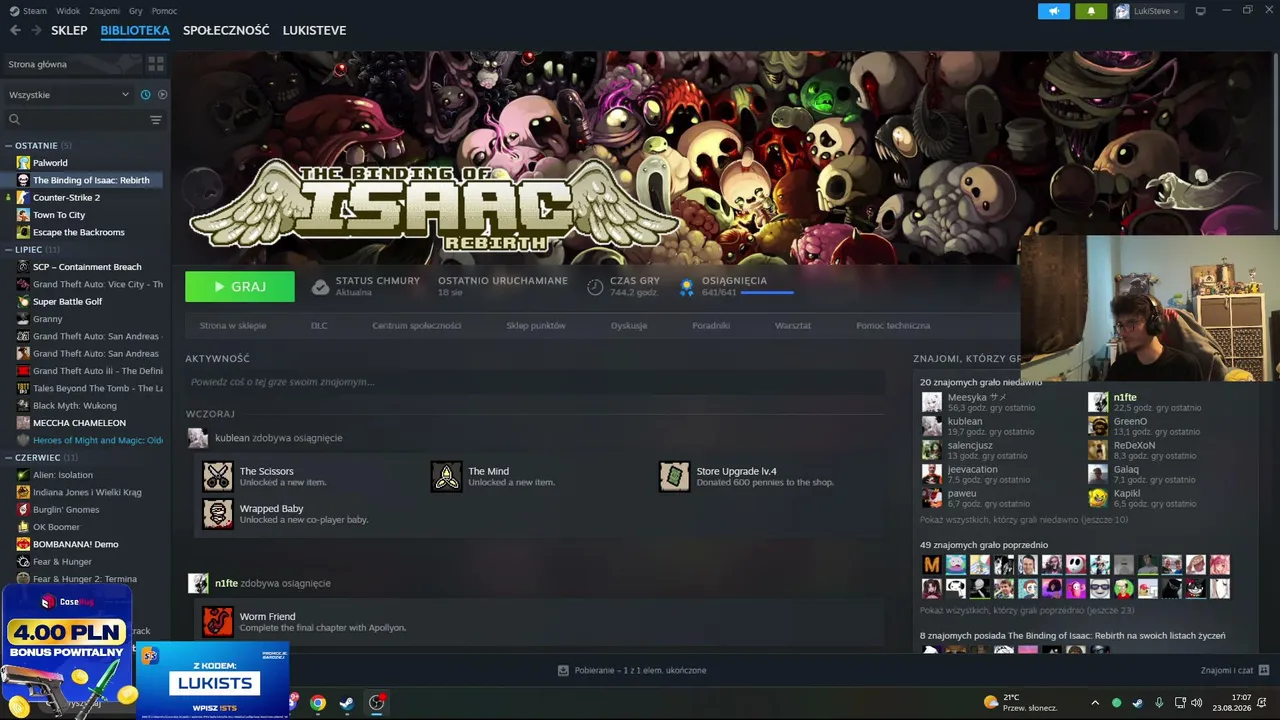Open the LukiSteve account dropdown
Image resolution: width=1280 pixels, height=720 pixels.
[x=1148, y=11]
